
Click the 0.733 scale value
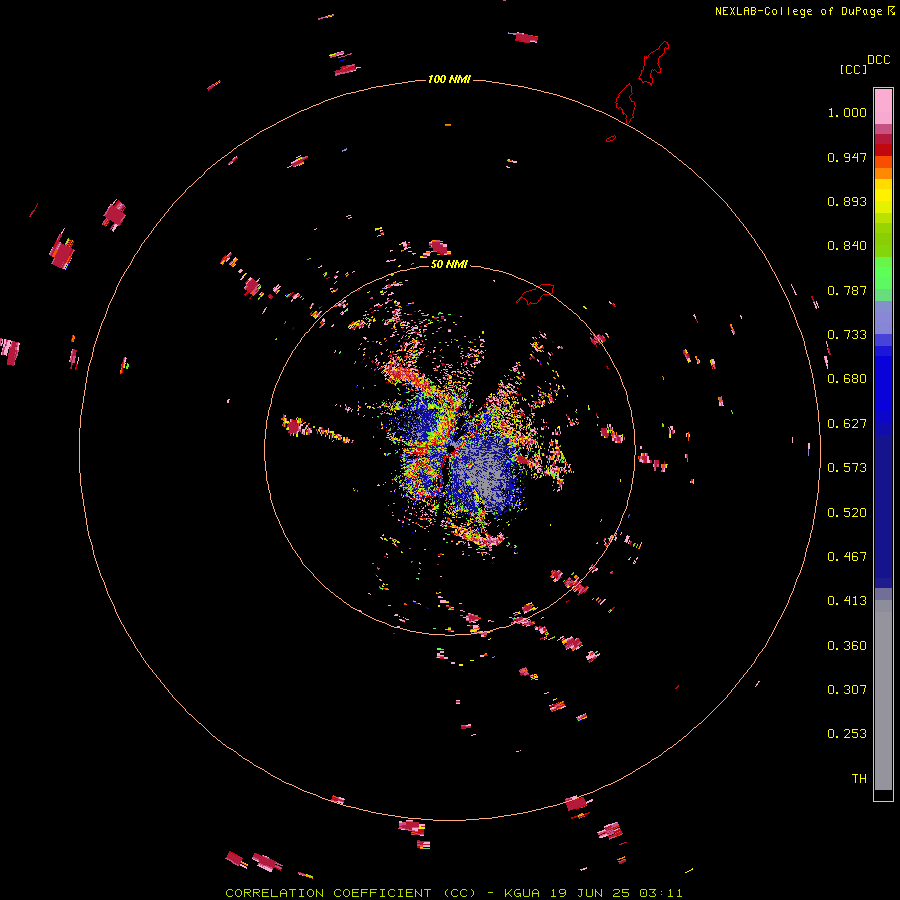click(847, 335)
